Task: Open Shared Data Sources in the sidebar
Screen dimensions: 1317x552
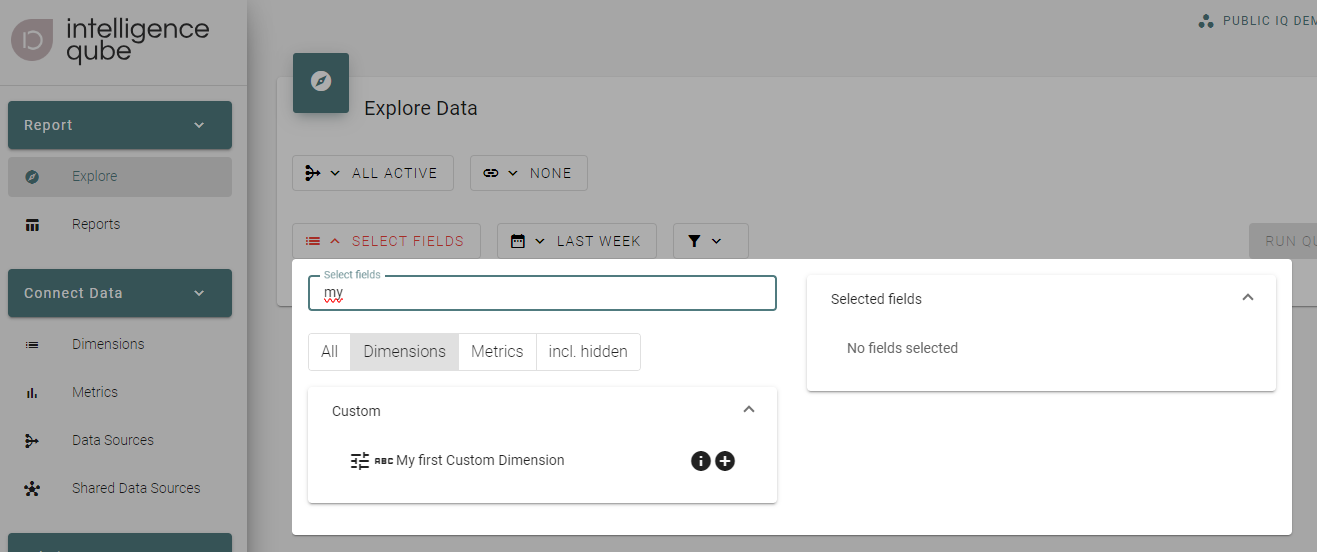Action: pyautogui.click(x=136, y=488)
